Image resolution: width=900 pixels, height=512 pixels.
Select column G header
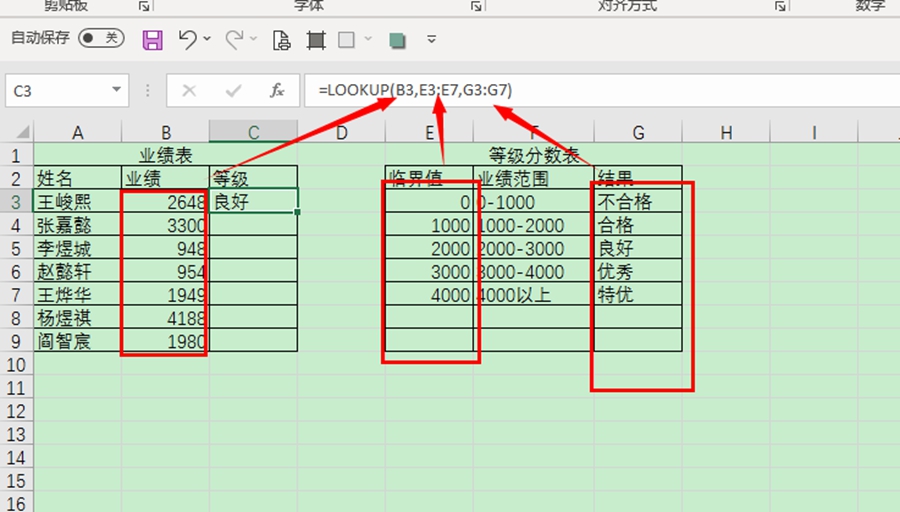(638, 133)
